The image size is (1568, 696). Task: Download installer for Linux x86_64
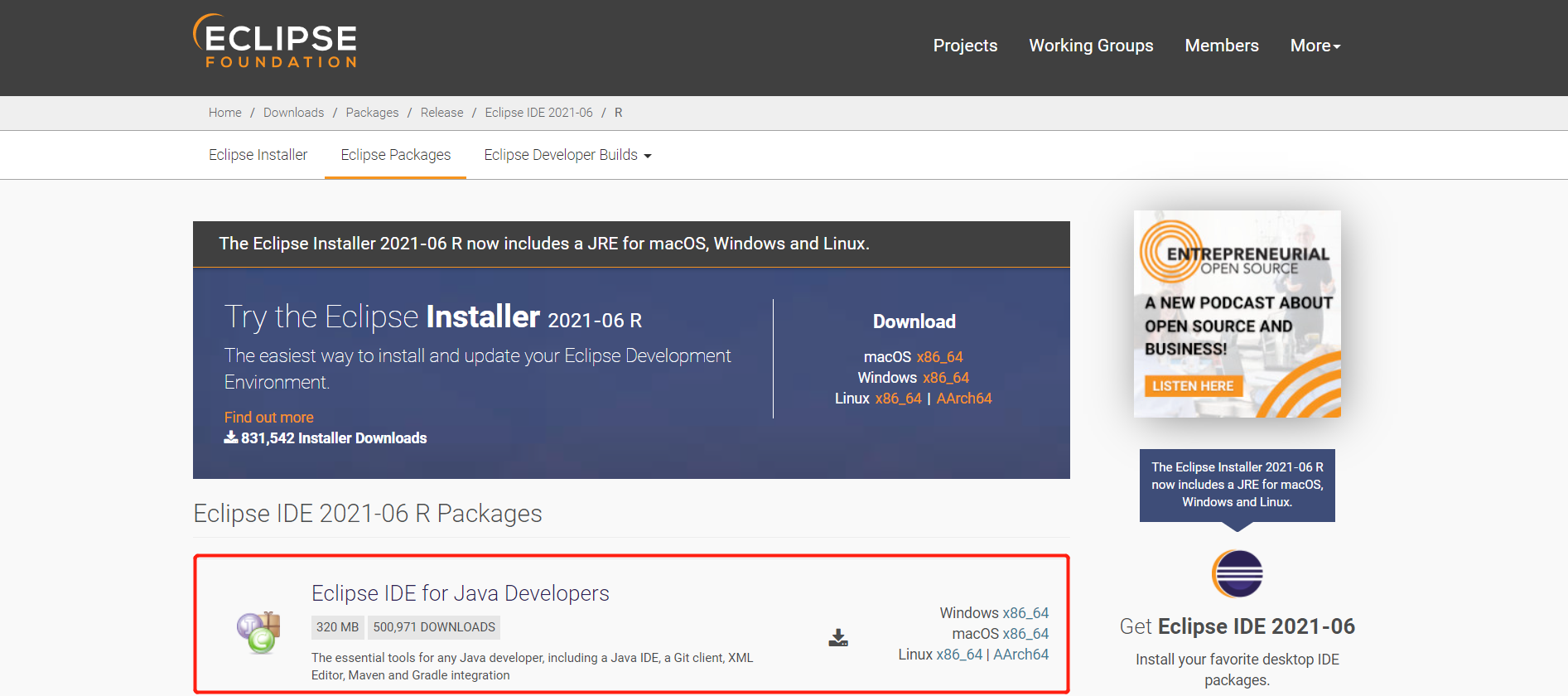[x=899, y=399]
